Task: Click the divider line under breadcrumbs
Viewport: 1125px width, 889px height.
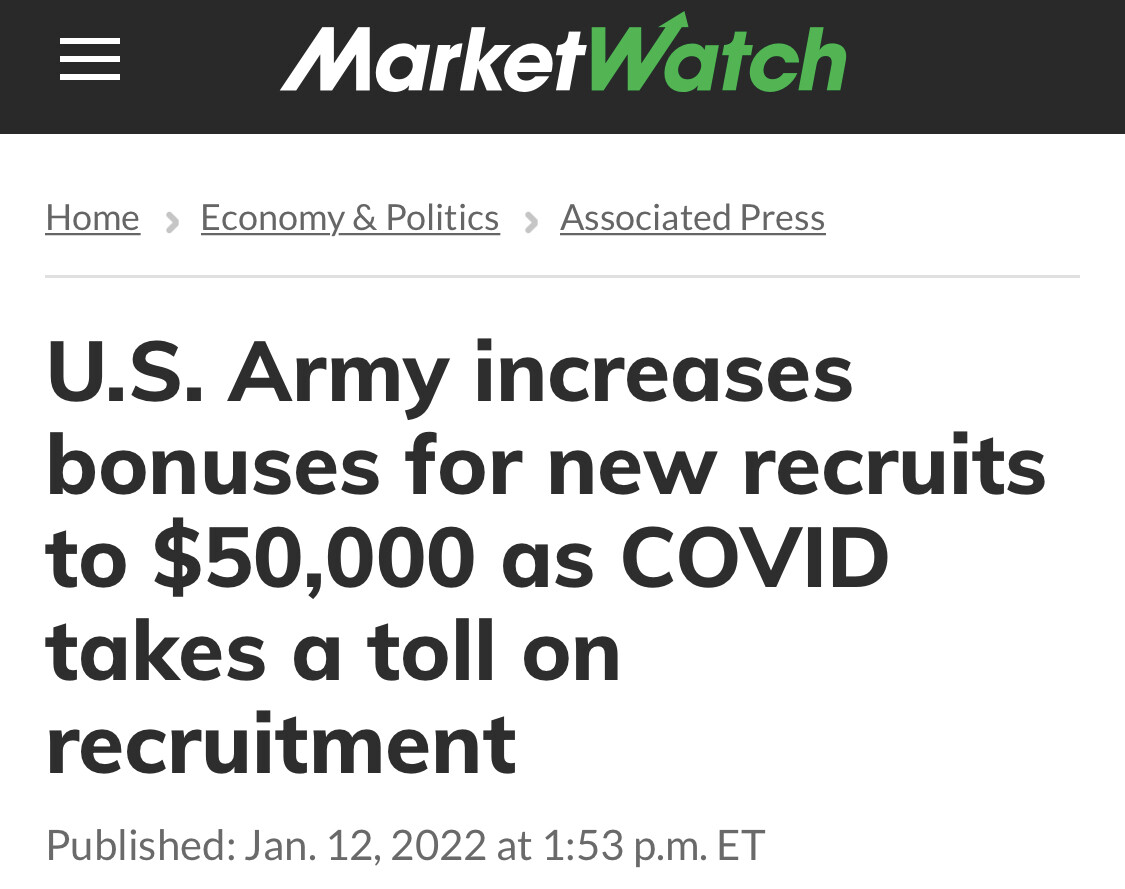Action: pos(562,276)
